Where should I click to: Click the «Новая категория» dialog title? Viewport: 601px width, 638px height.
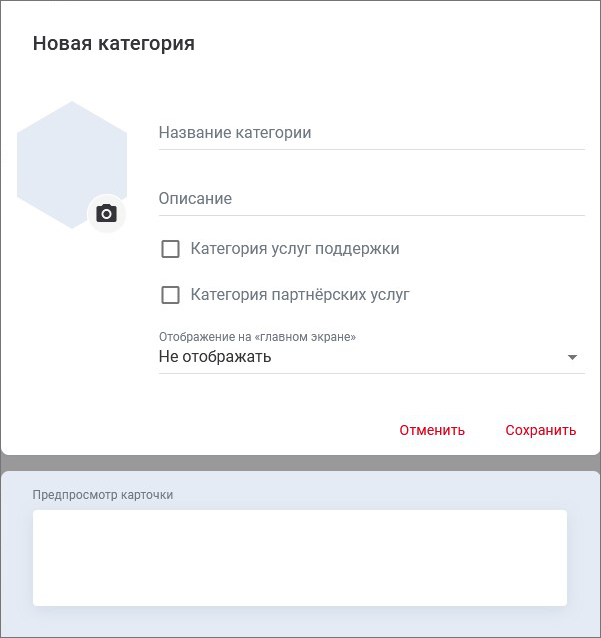coord(114,43)
